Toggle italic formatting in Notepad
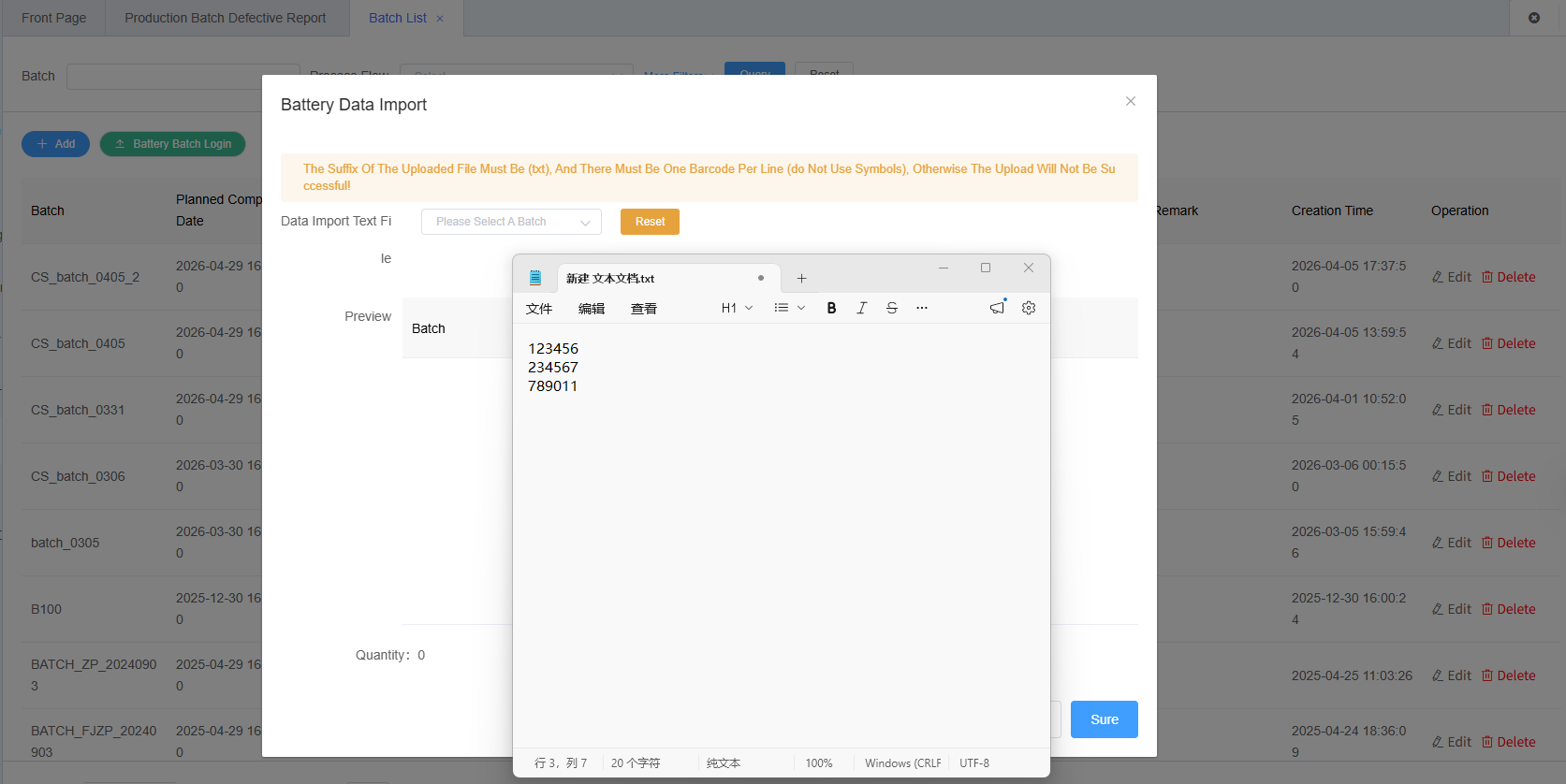 [x=861, y=308]
